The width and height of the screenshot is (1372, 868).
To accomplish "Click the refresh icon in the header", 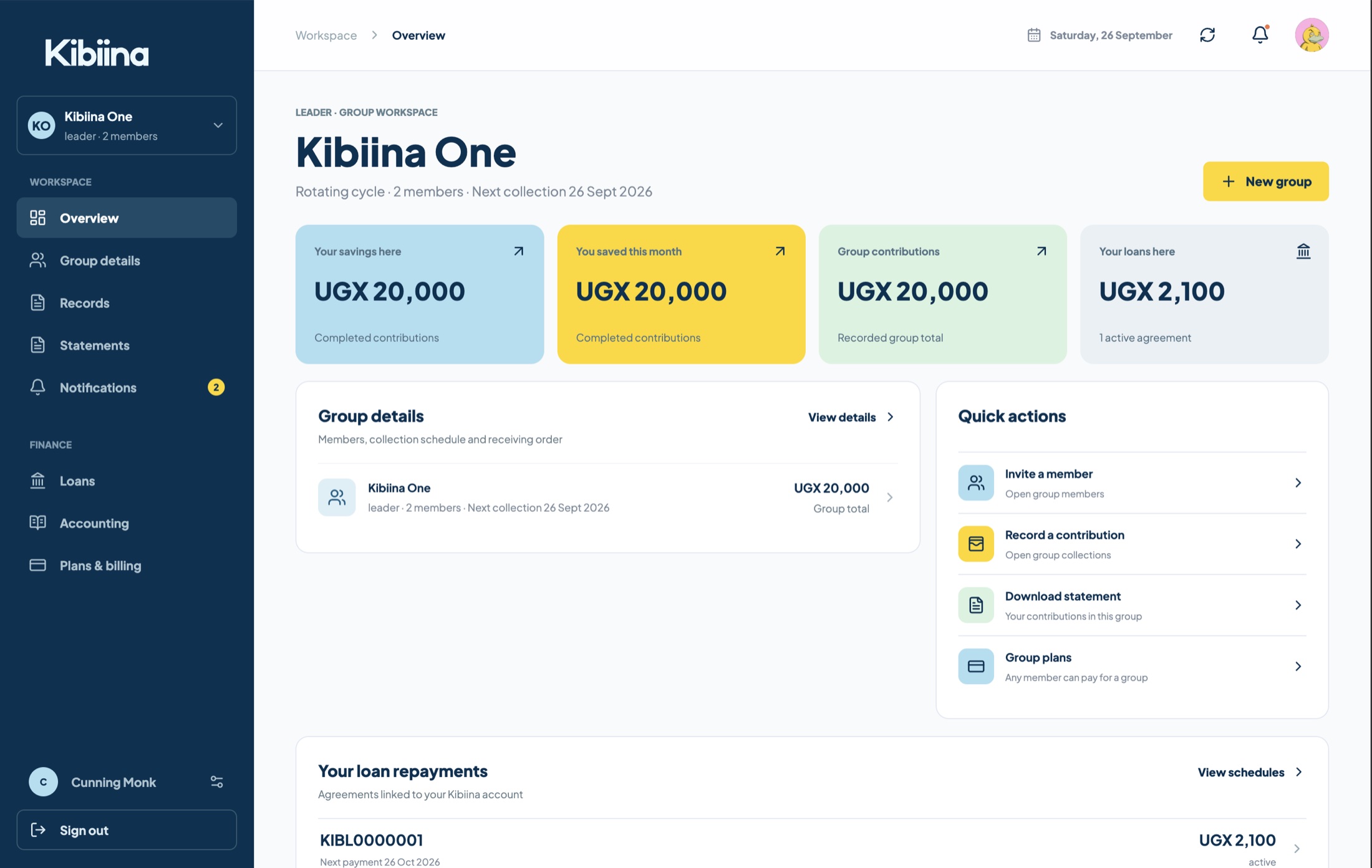I will (x=1207, y=35).
